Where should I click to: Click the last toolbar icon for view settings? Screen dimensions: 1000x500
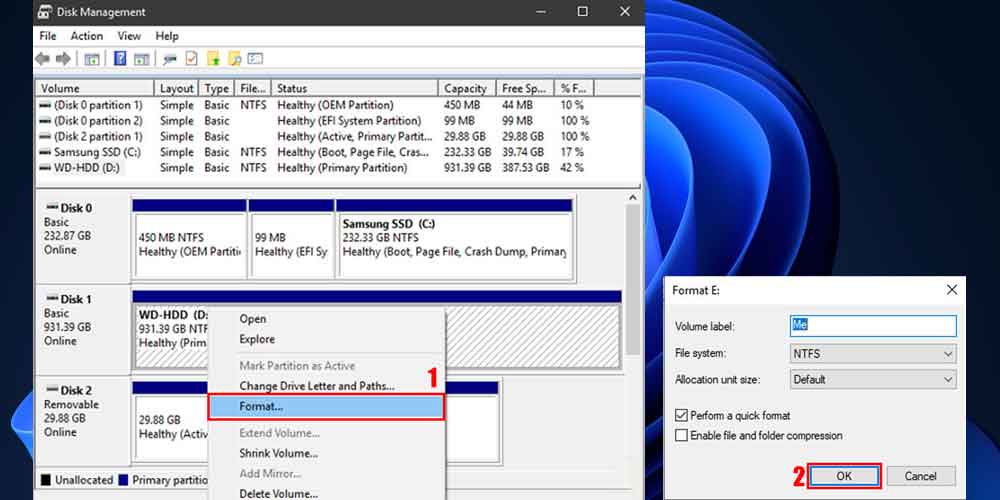point(255,59)
